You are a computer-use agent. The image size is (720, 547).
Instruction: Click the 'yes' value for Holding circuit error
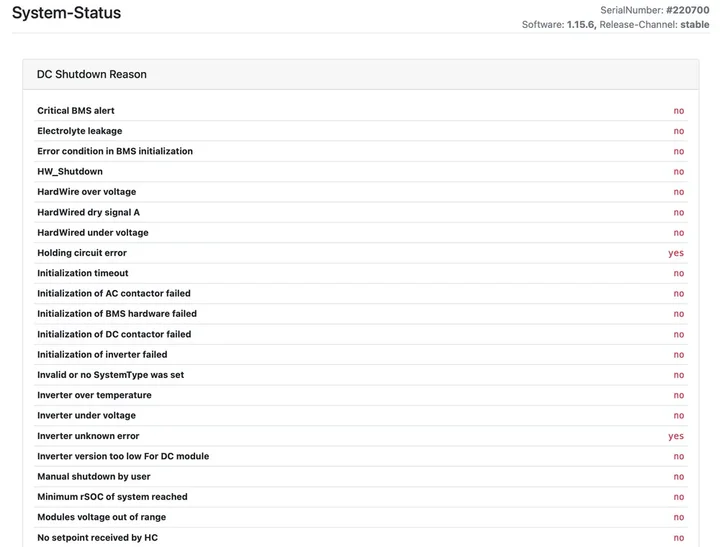pos(676,253)
